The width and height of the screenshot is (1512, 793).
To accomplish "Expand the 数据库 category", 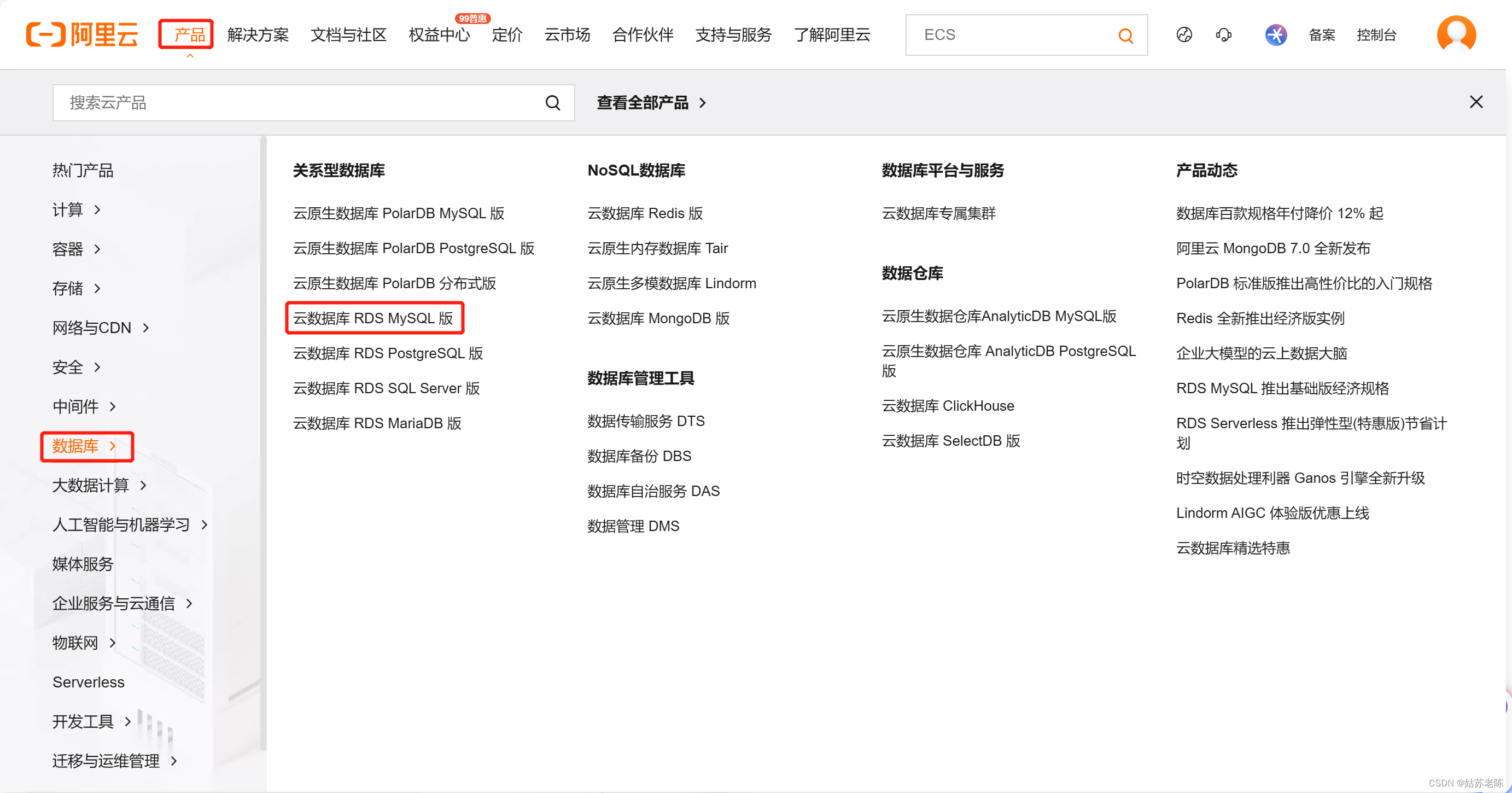I will tap(85, 446).
